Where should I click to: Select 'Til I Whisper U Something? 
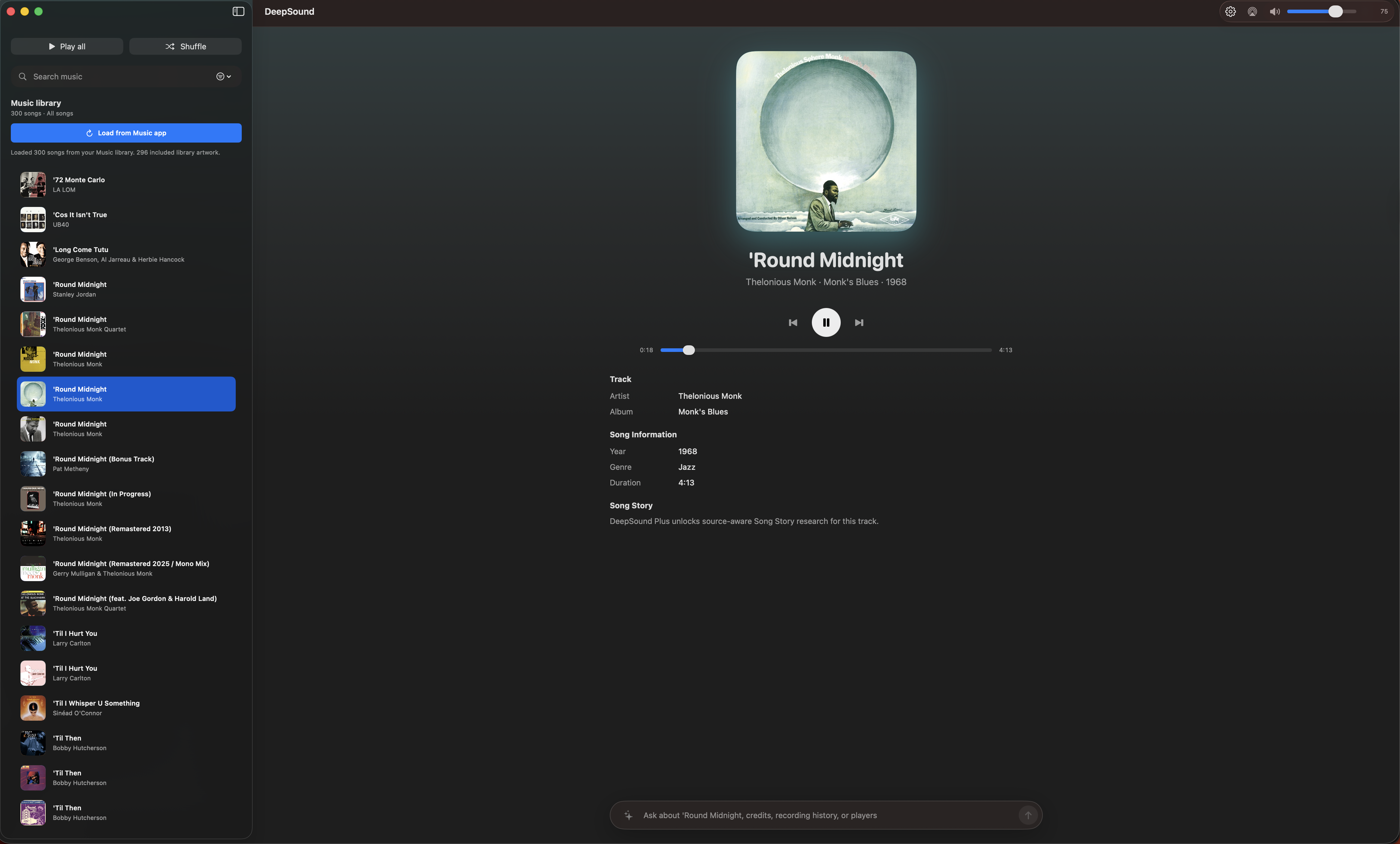click(x=126, y=708)
